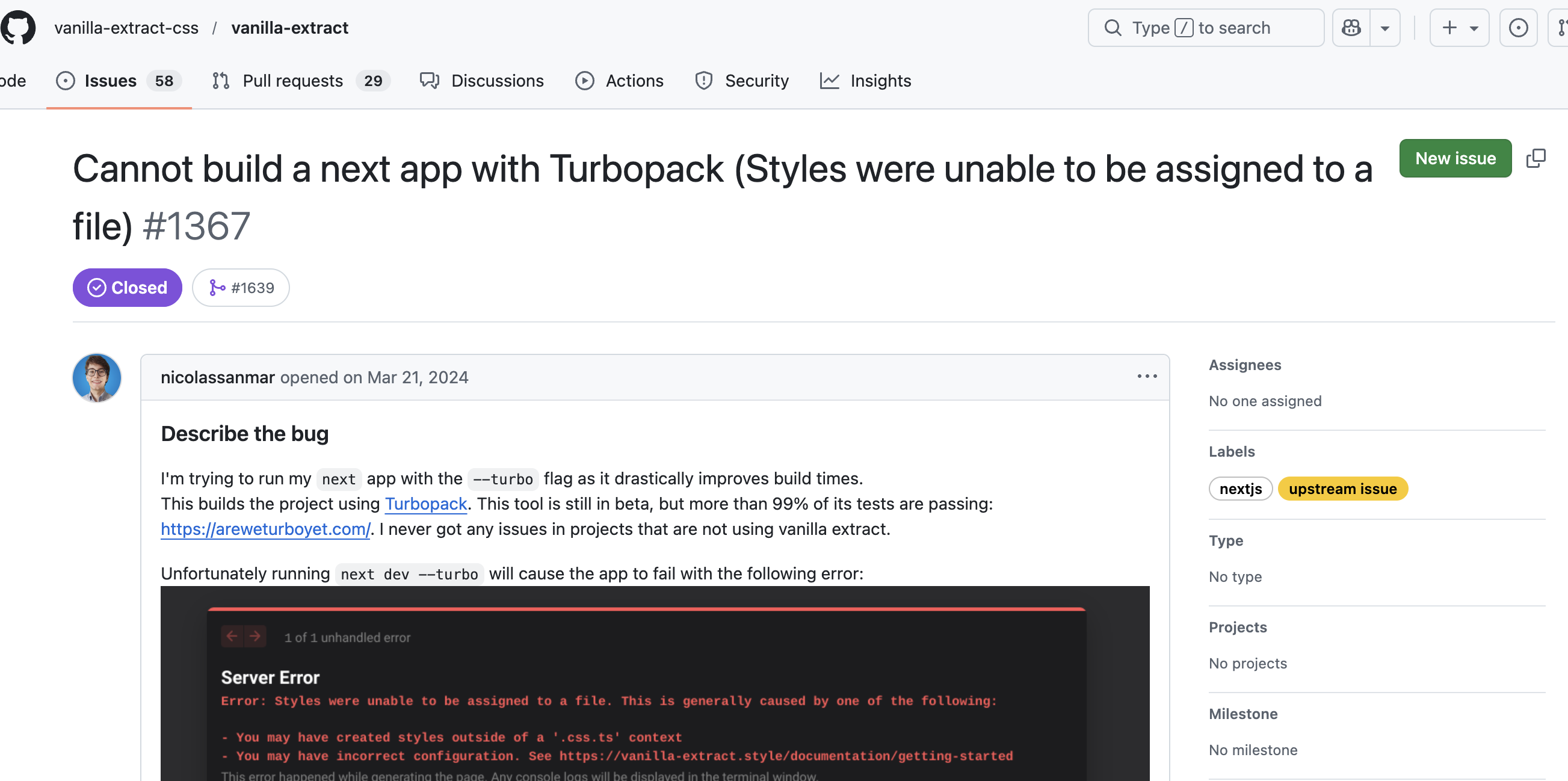Click the Actions play icon
This screenshot has width=1568, height=781.
584,81
